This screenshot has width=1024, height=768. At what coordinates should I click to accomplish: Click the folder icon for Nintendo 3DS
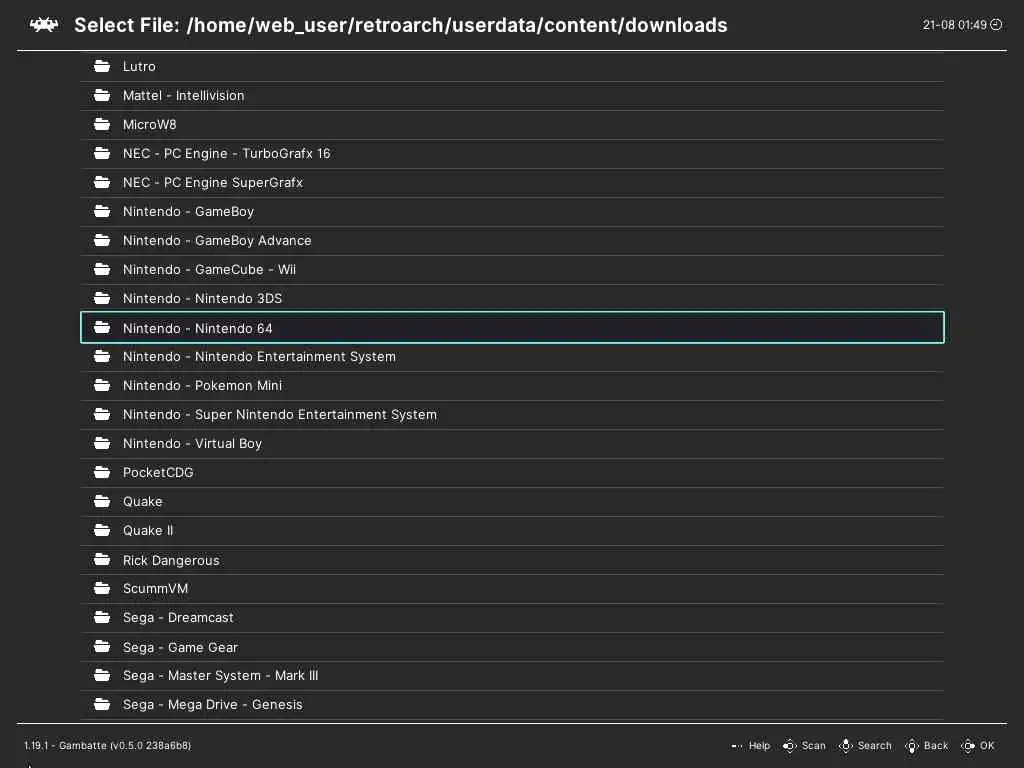tap(102, 298)
